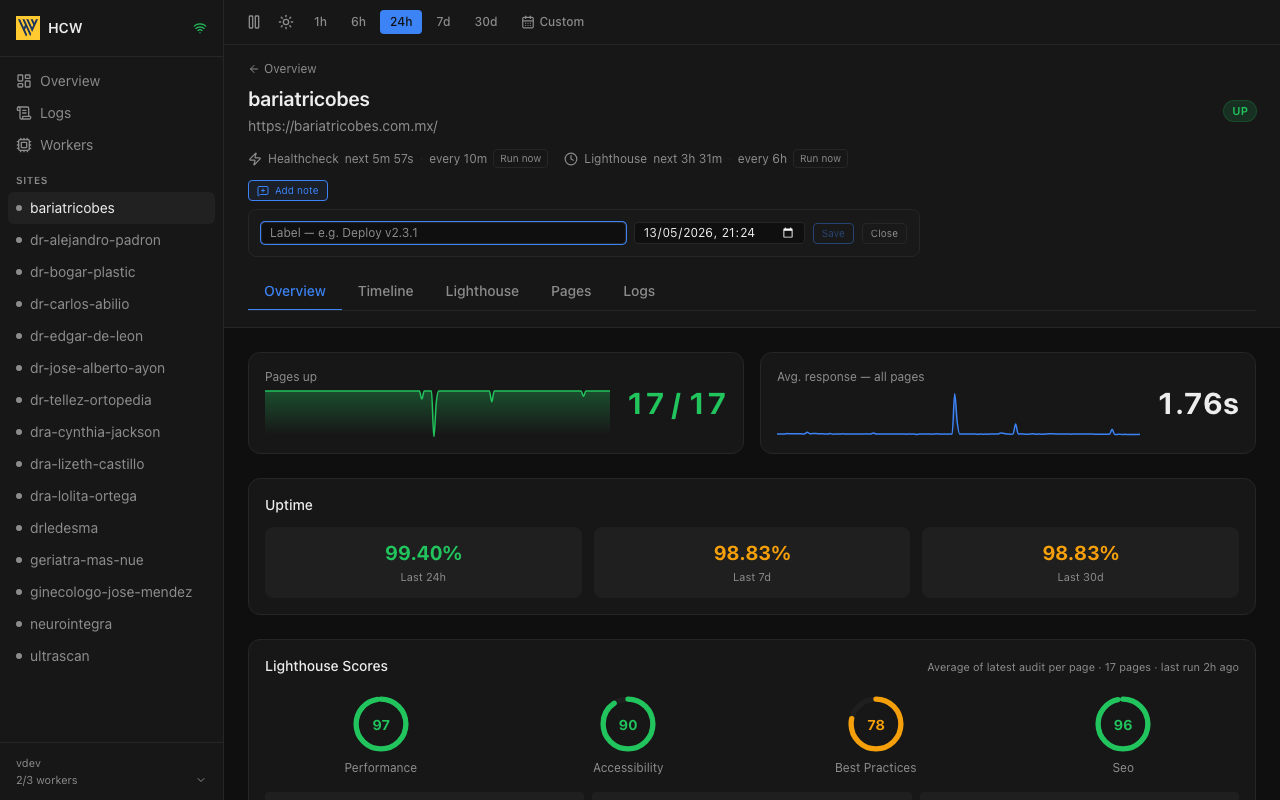
Task: Select the dr-edgar-de-leon site
Action: coord(112,336)
